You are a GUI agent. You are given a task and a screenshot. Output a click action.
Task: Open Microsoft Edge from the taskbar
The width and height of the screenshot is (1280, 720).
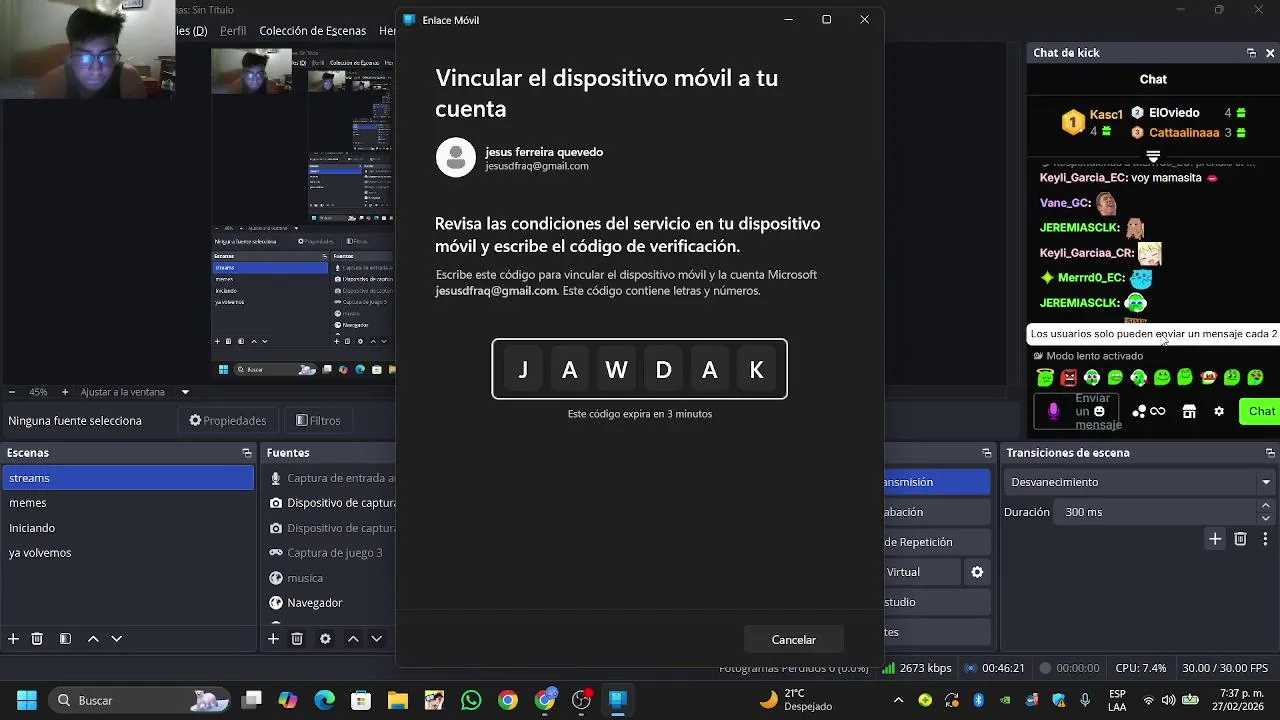(324, 700)
